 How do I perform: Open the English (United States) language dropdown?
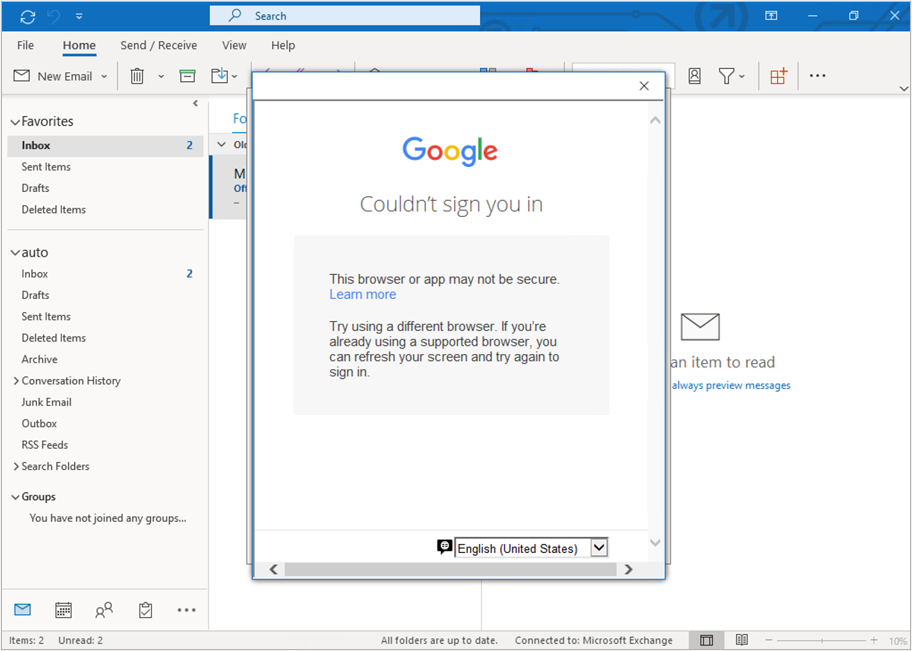[x=531, y=548]
